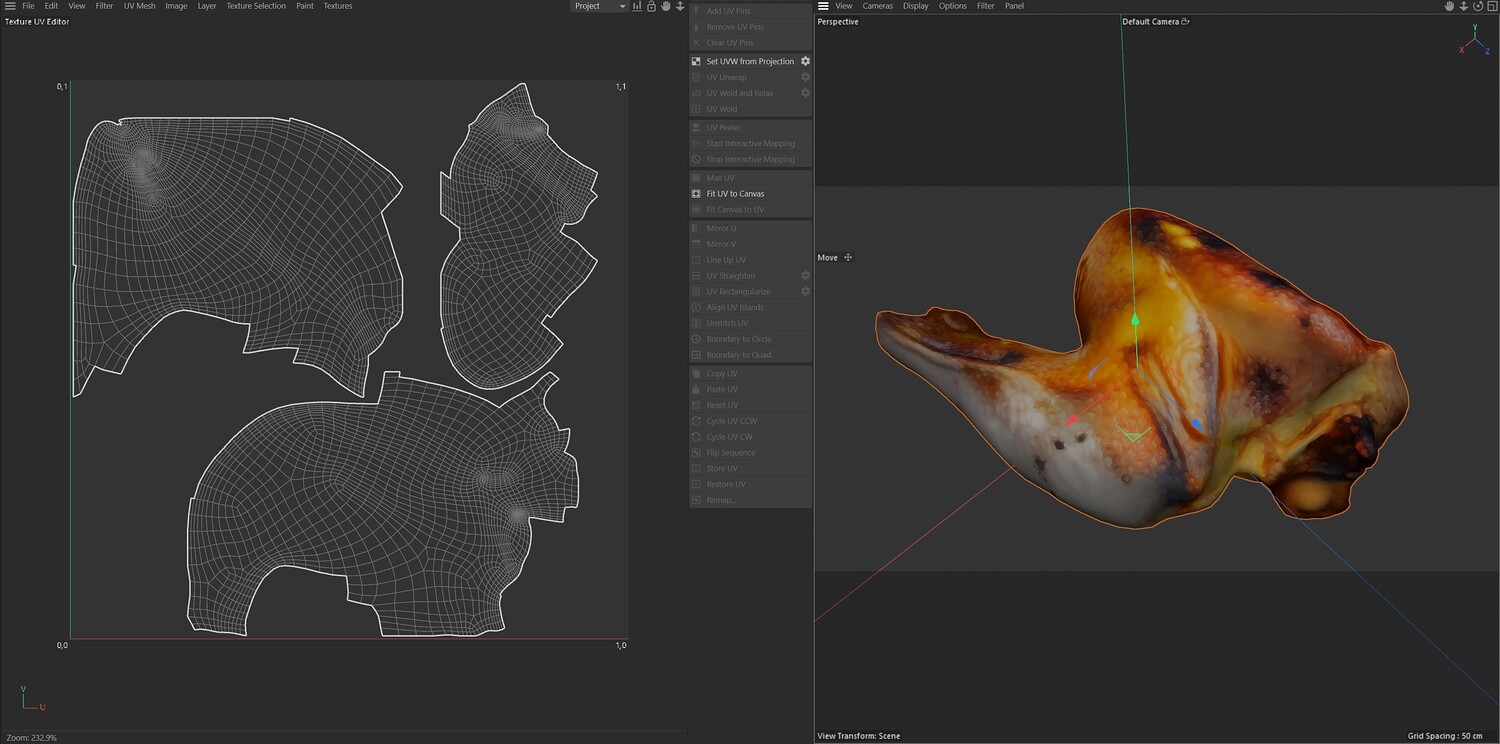Viewport: 1500px width, 744px height.
Task: Click the Default Camera link icon
Action: [x=1186, y=21]
